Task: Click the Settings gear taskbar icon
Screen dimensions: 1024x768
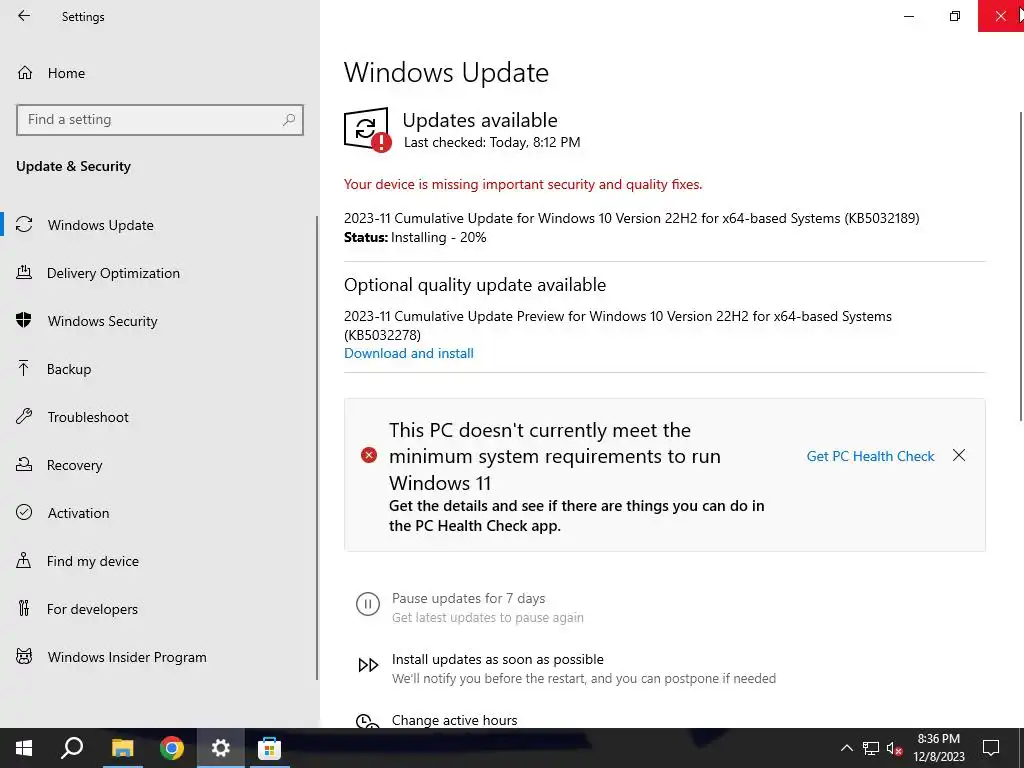Action: [x=221, y=748]
